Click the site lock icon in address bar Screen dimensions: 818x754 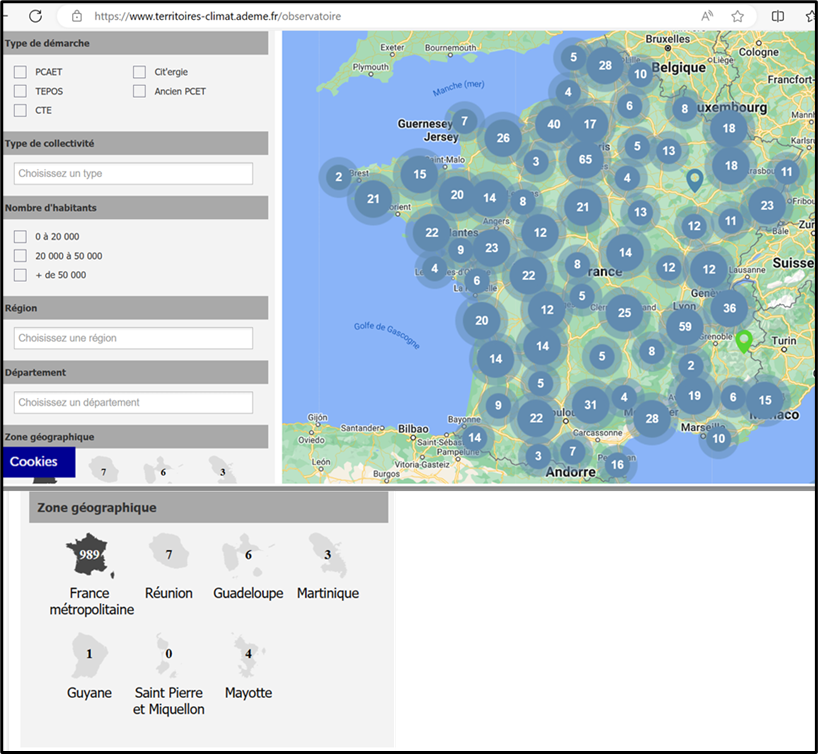point(77,16)
